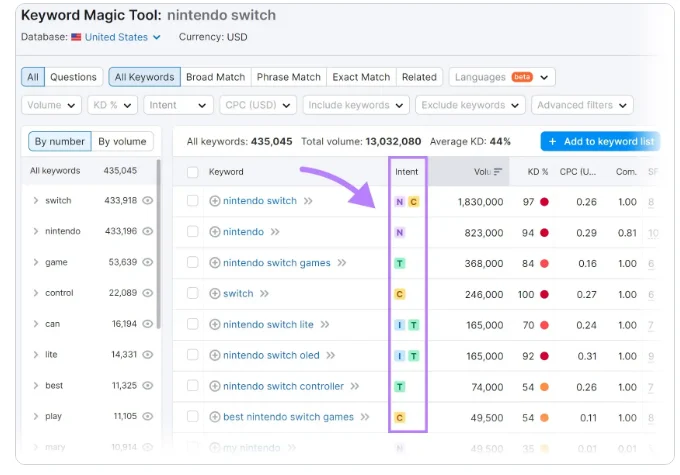Click the red KD indicator for 'nintendo switch'
The image size is (680, 475).
(x=544, y=202)
